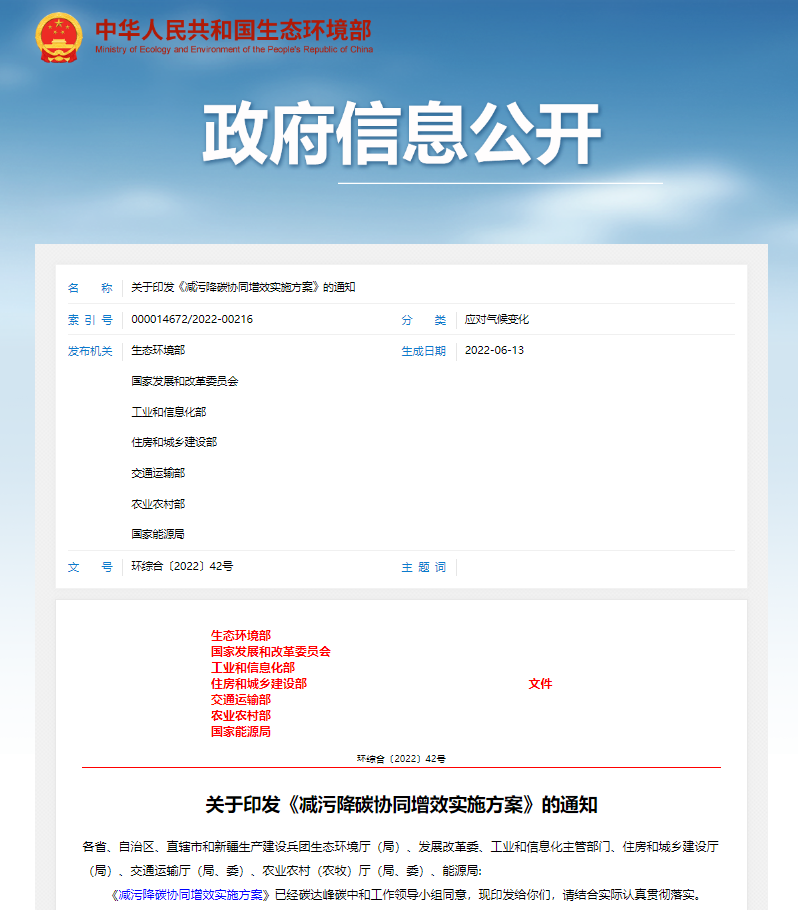Click the 索引号 label
This screenshot has width=798, height=910.
click(x=90, y=320)
